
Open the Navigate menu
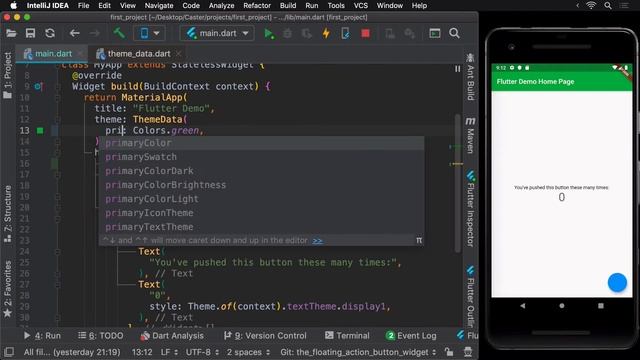[159, 6]
